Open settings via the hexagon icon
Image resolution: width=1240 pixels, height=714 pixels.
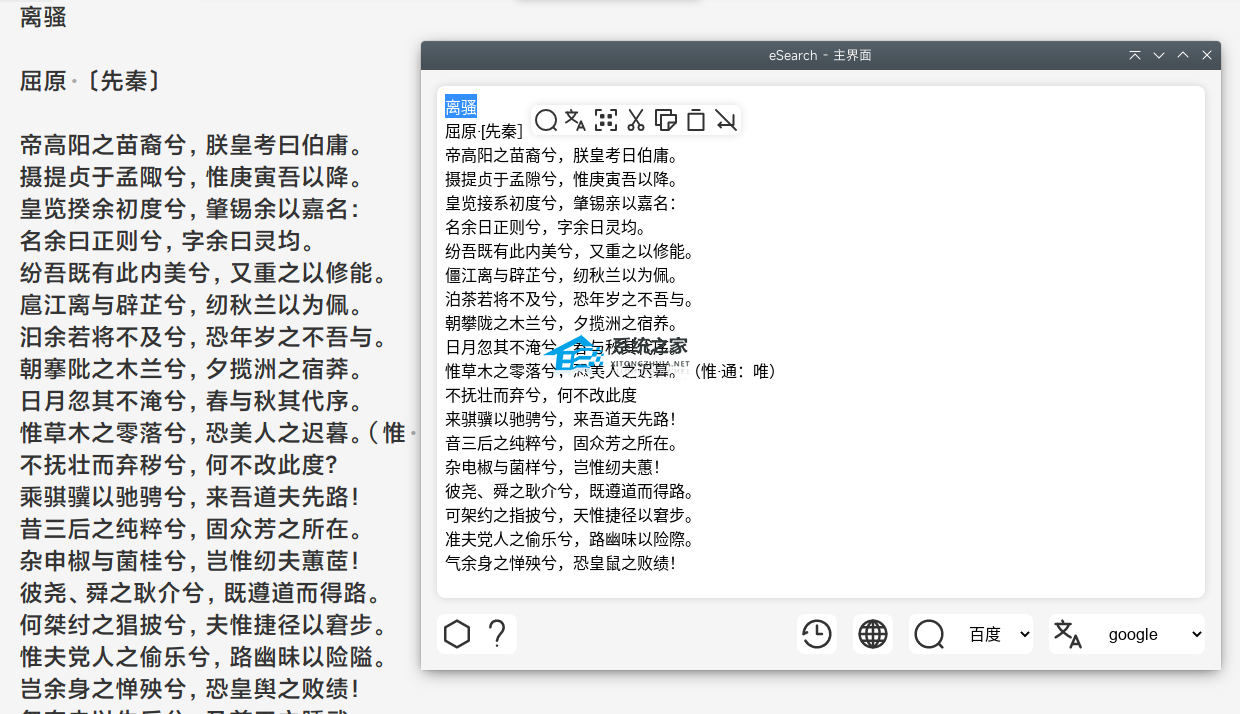pos(457,634)
